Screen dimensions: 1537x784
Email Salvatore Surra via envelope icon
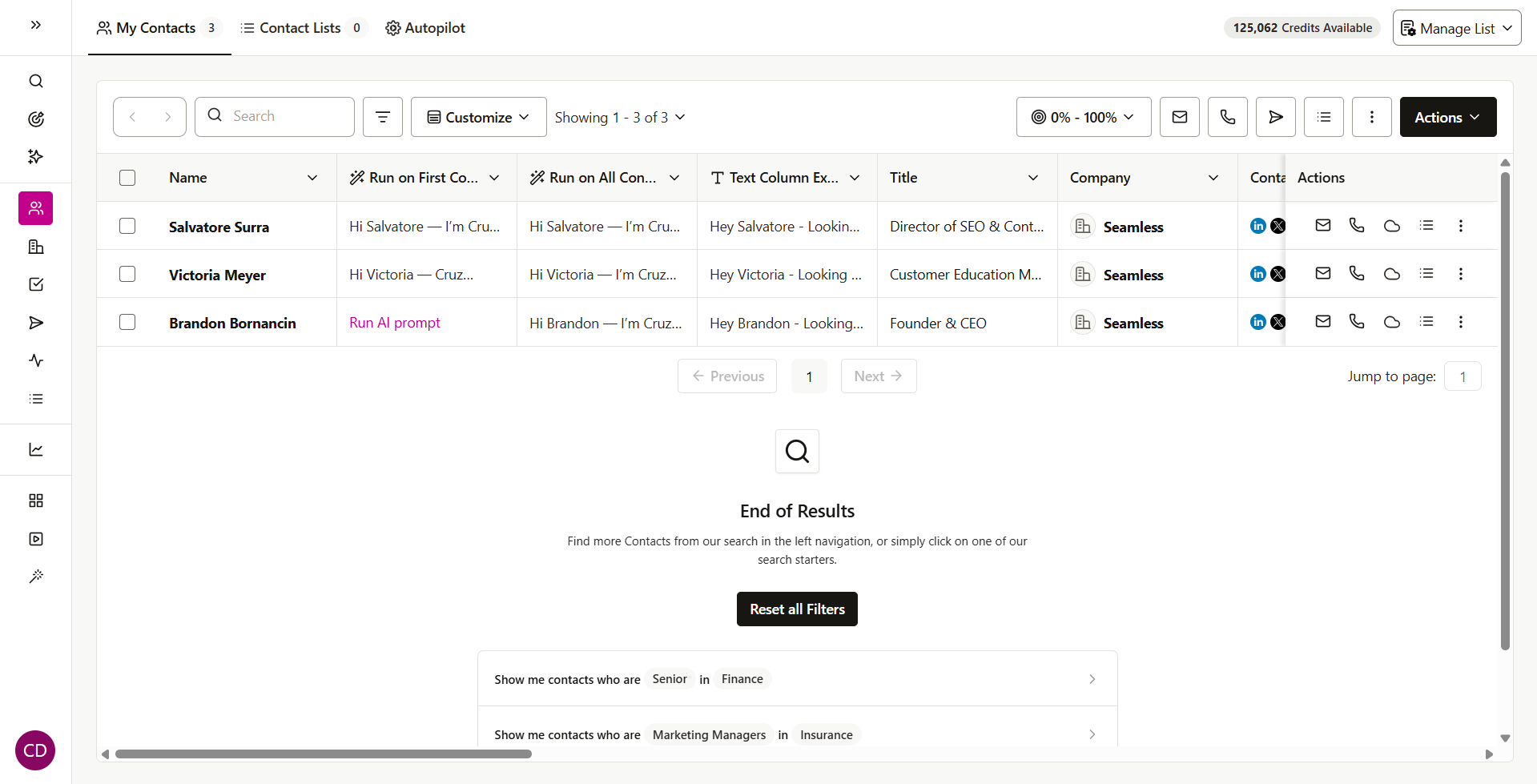click(x=1323, y=226)
